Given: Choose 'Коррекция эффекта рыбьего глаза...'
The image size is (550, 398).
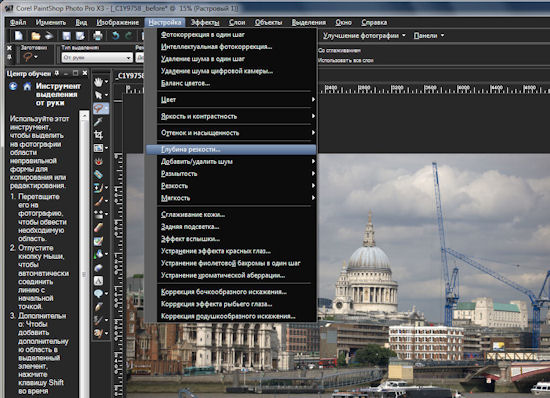Looking at the screenshot, I should pos(231,304).
